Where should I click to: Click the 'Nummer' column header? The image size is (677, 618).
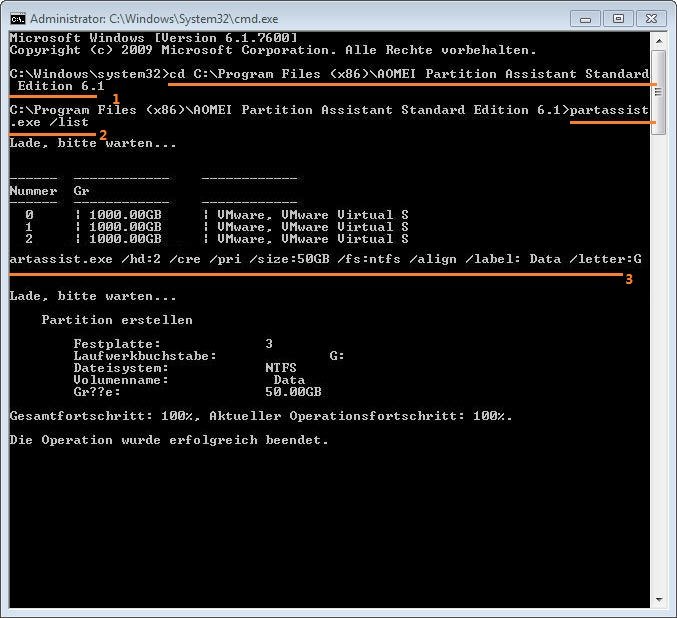tap(33, 191)
